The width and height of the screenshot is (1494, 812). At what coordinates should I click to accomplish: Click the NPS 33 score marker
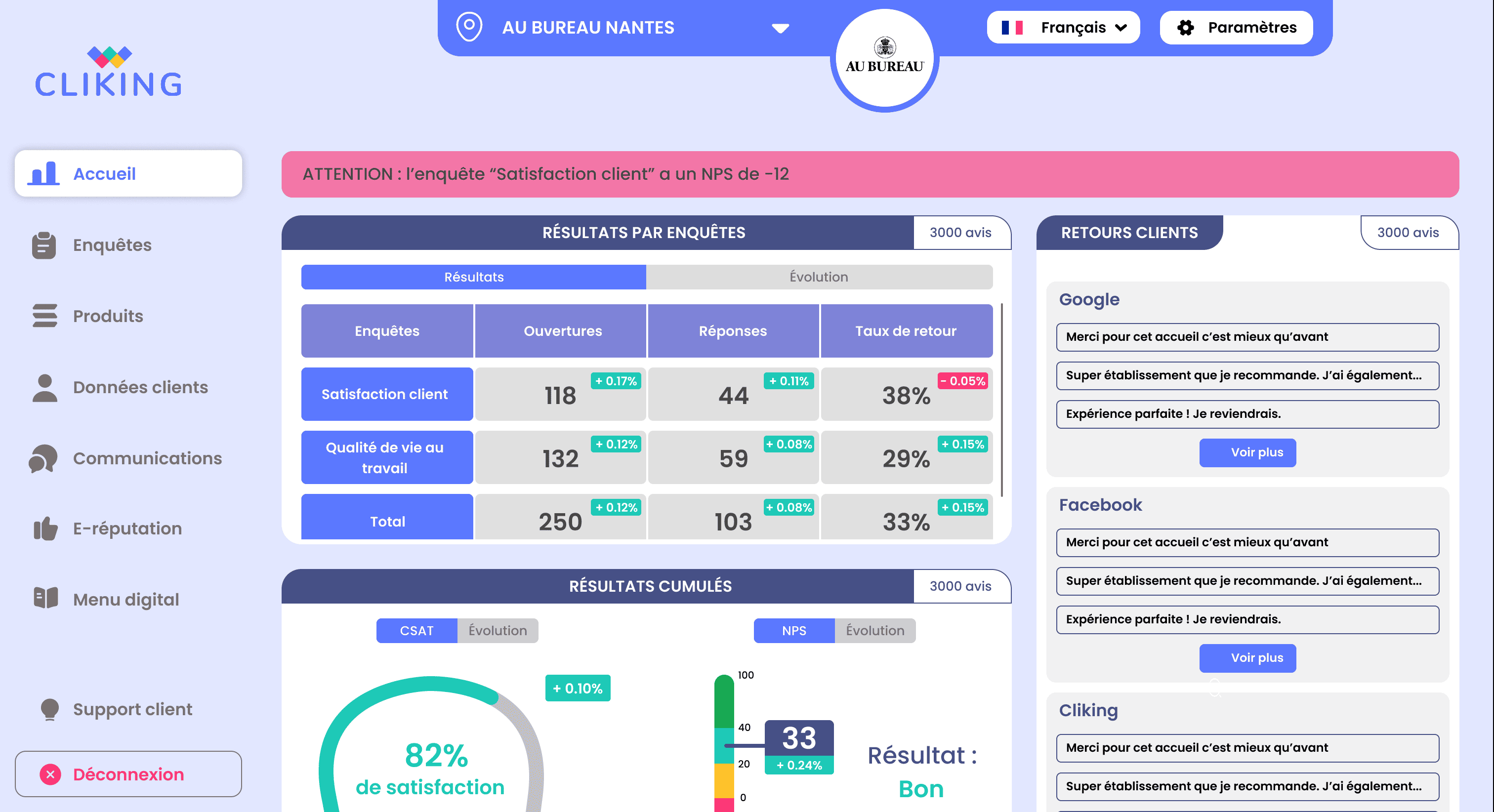(798, 746)
